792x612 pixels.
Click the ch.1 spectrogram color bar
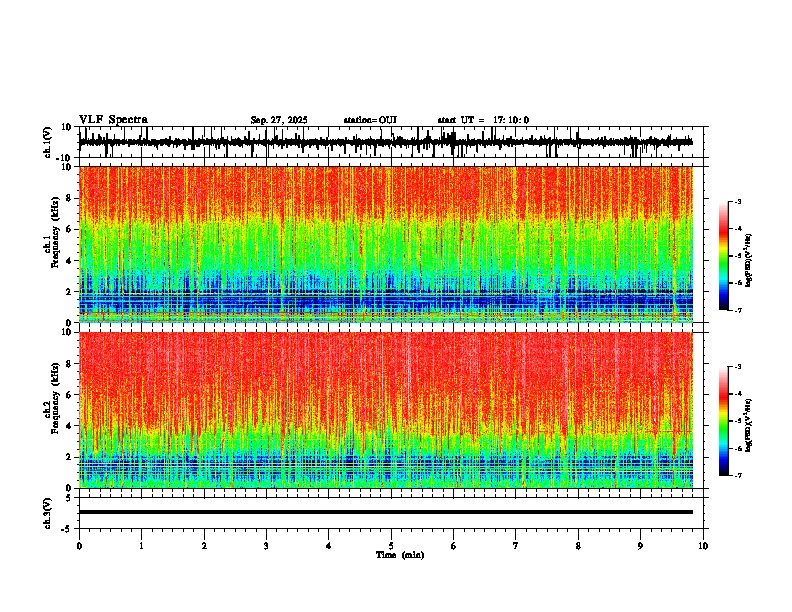click(724, 256)
